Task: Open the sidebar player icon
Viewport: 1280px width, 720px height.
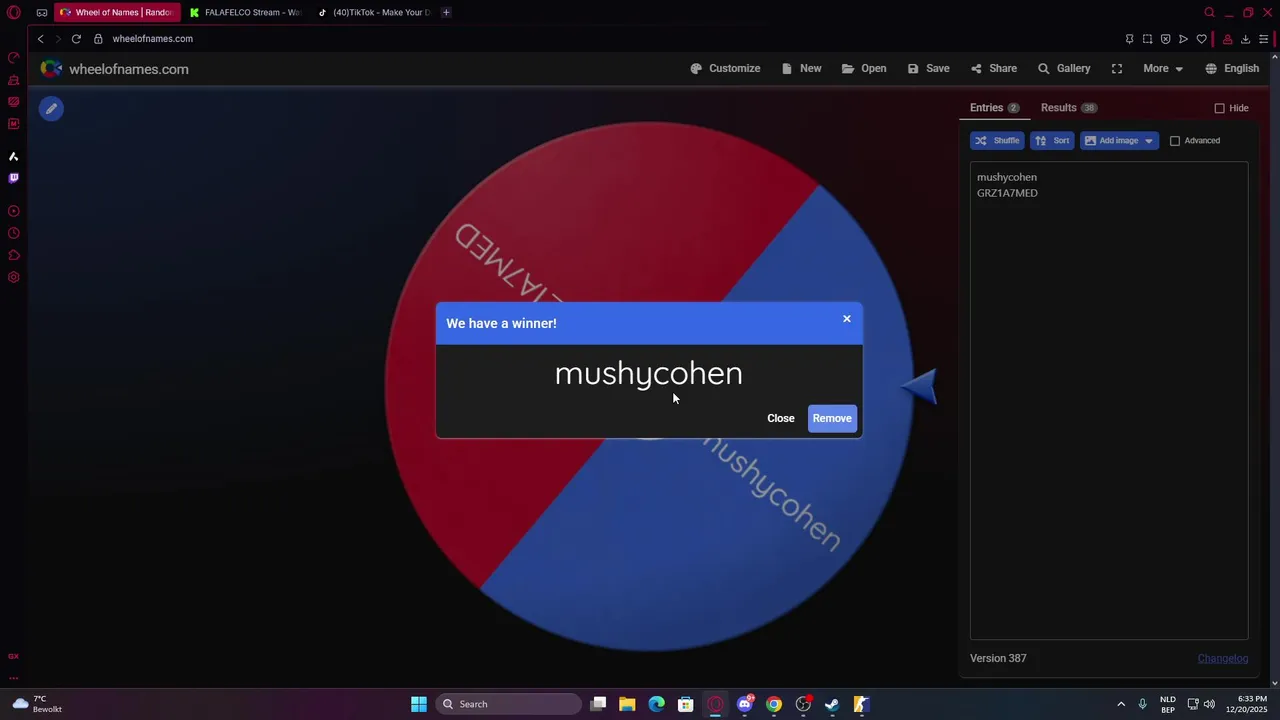Action: 14,211
